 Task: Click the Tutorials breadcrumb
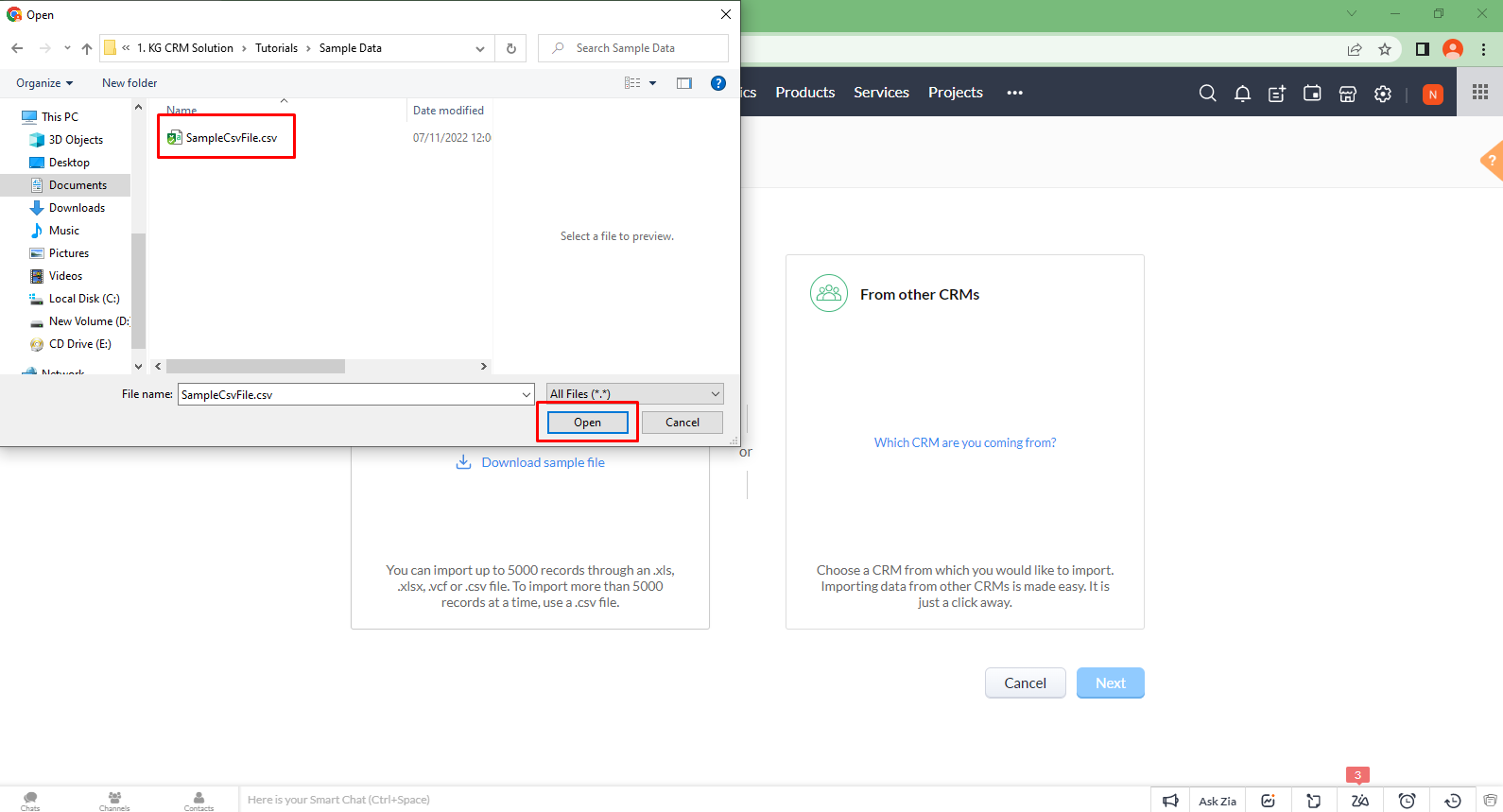click(276, 48)
